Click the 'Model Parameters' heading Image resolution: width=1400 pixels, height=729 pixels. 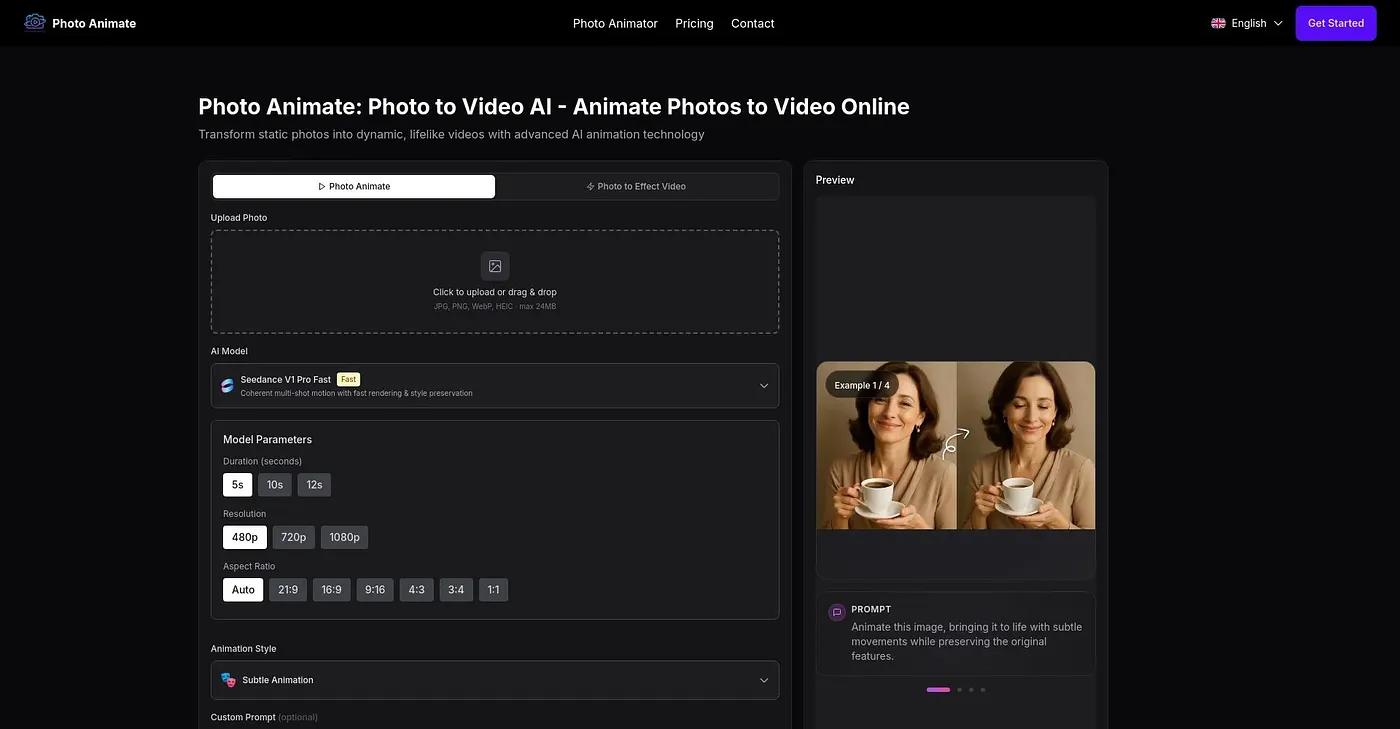point(267,440)
